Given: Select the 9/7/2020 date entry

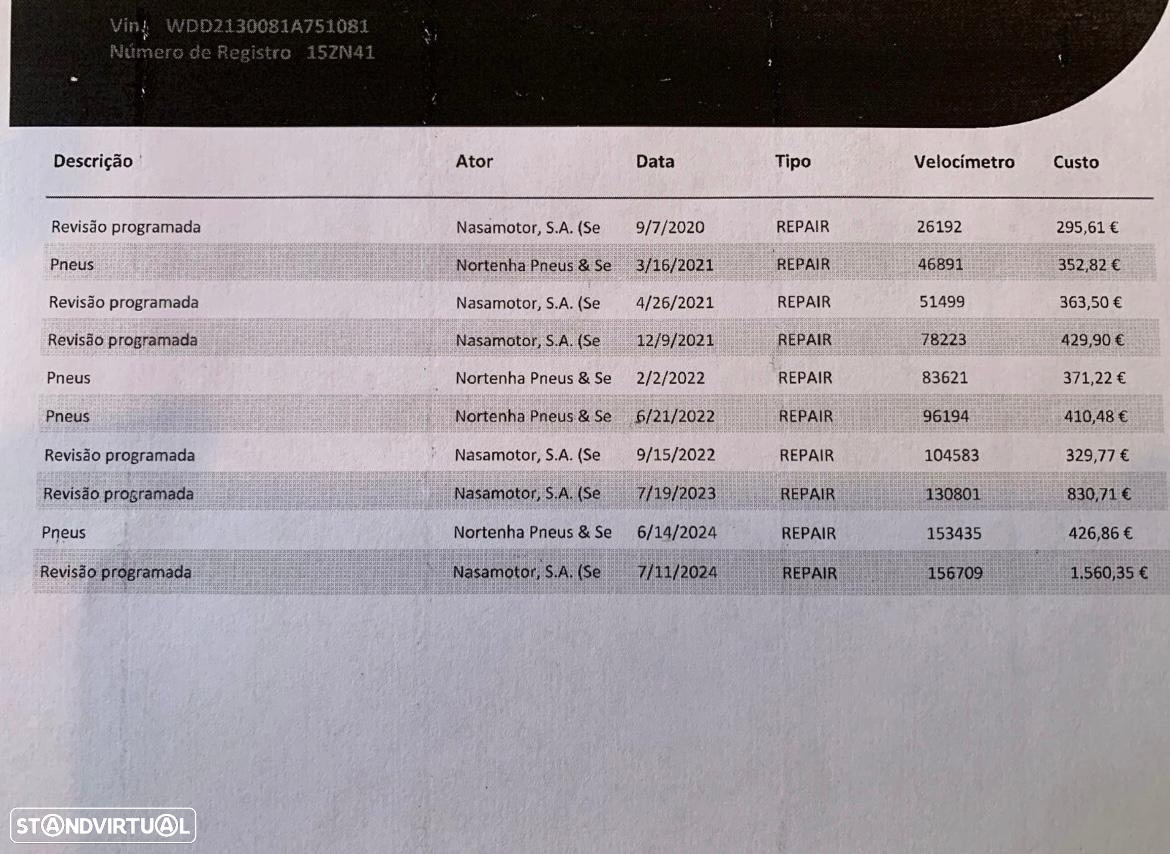Looking at the screenshot, I should (670, 227).
